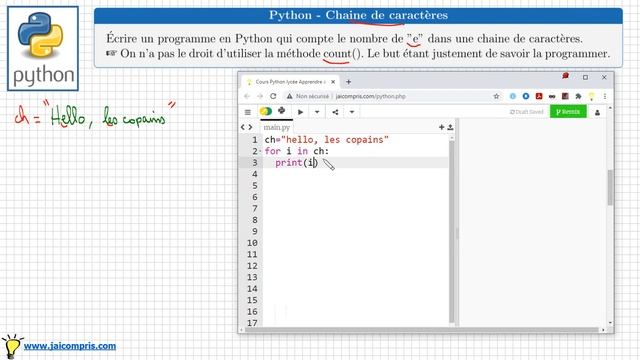Viewport: 640px width, 360px height.
Task: Click the Trinket yellow-green logo icon
Action: pyautogui.click(x=266, y=111)
